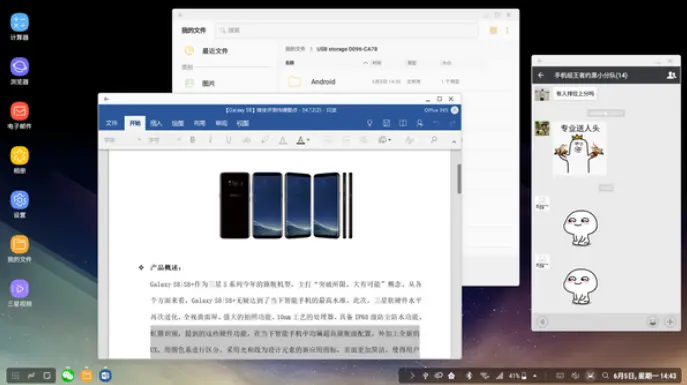687x385 pixels.
Task: Open the 文件 menu in Word
Action: coord(111,124)
